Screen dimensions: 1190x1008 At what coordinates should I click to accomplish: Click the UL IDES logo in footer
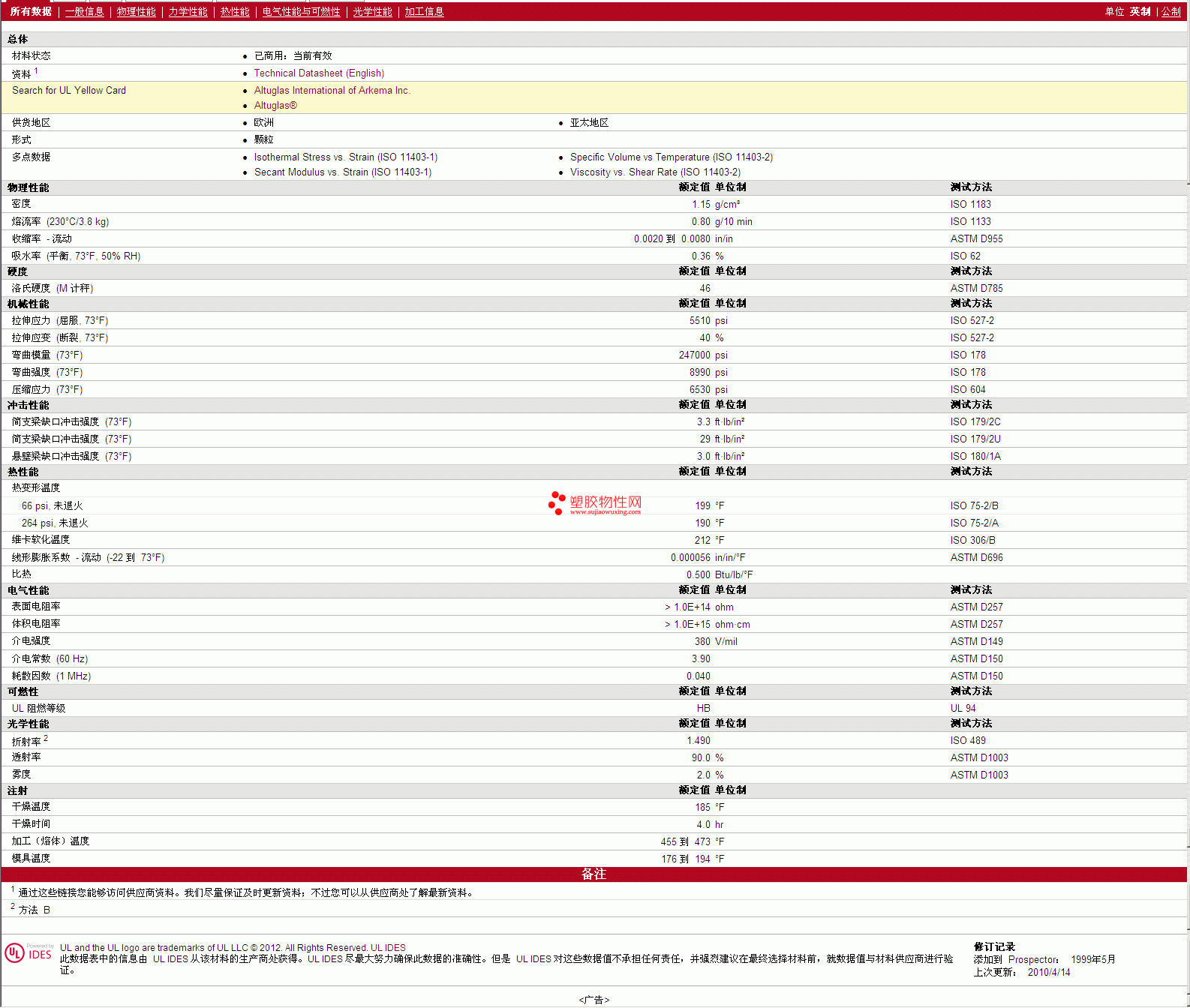29,953
